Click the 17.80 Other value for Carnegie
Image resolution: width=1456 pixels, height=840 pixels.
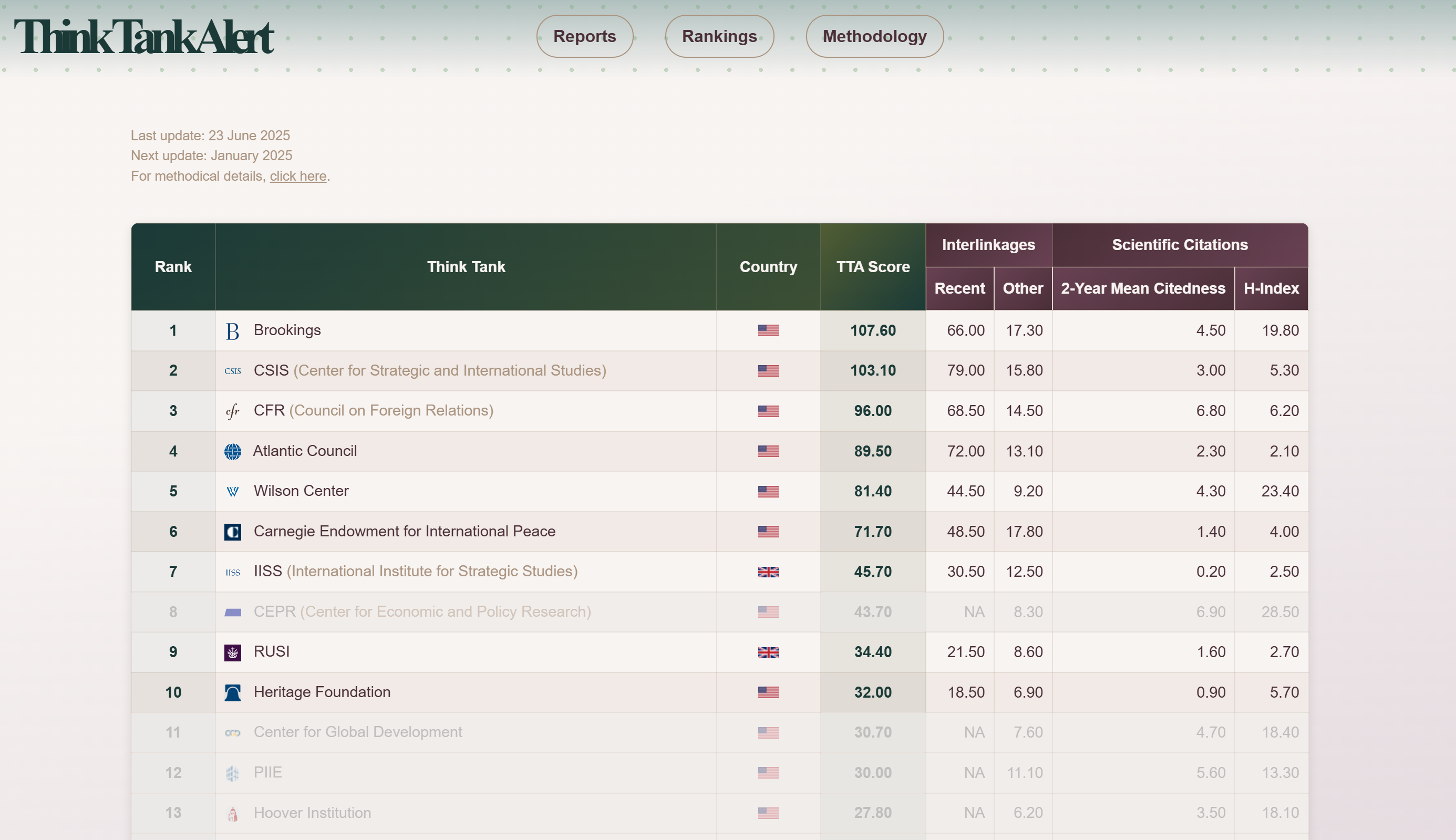pyautogui.click(x=1024, y=531)
